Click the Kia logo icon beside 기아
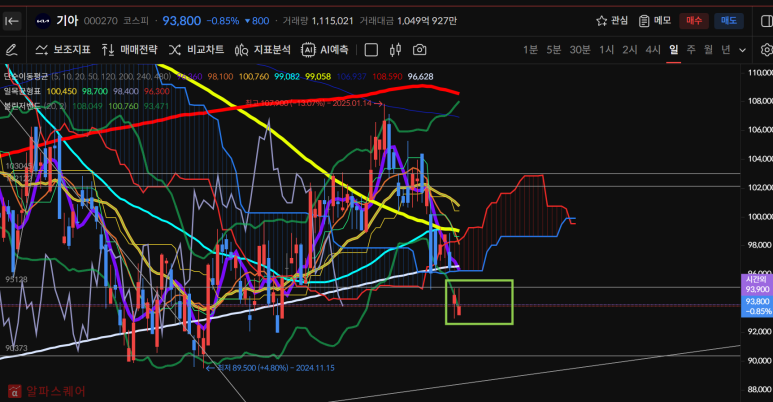This screenshot has height=402, width=773. [43, 21]
